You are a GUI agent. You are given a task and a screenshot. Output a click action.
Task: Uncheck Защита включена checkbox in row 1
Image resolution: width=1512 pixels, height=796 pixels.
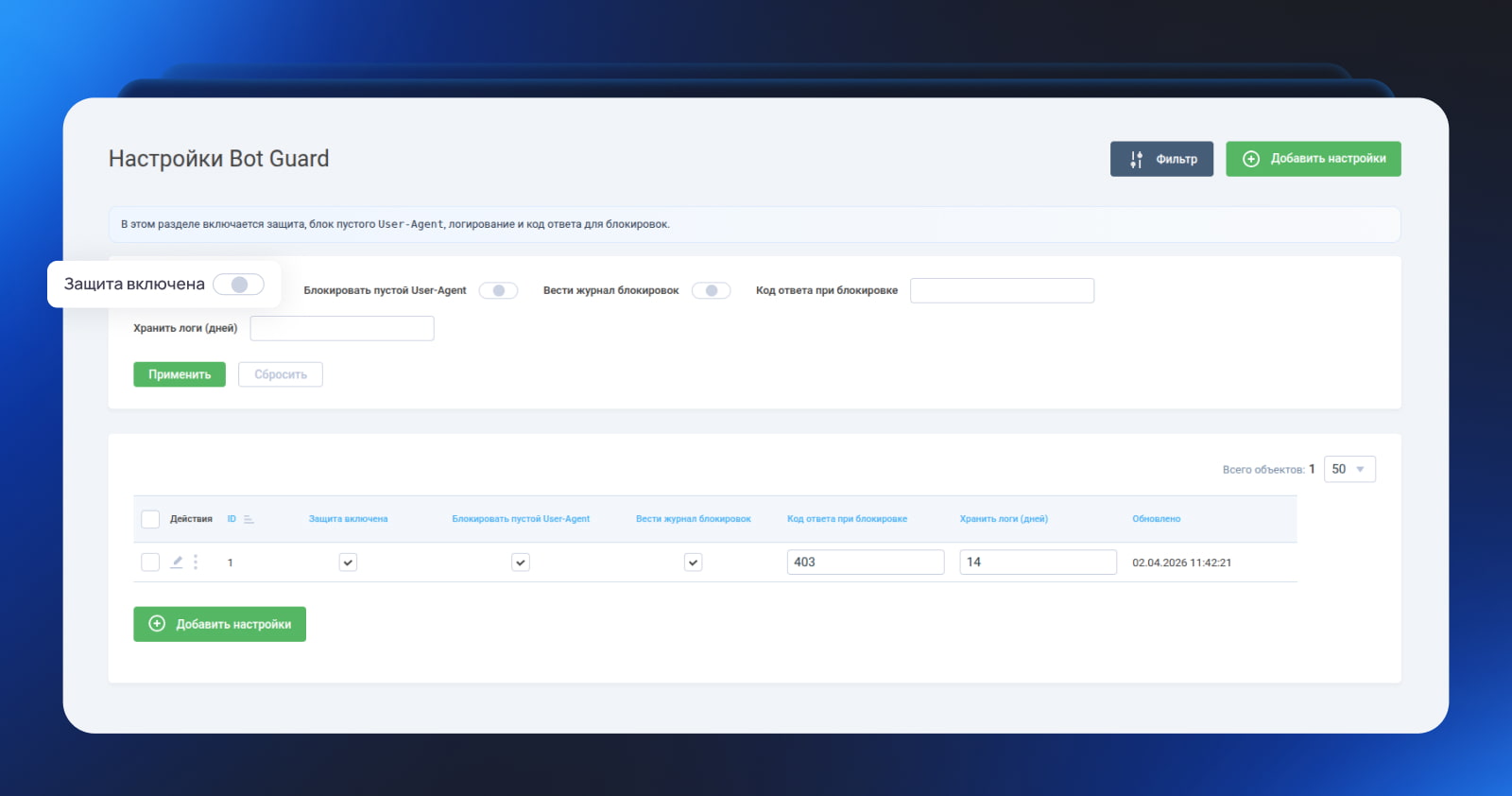click(348, 562)
